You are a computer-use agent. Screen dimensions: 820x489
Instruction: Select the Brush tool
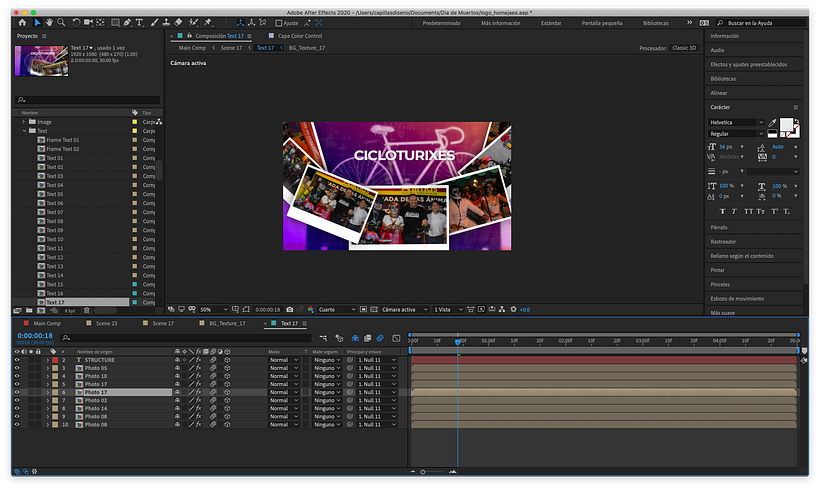tap(154, 22)
